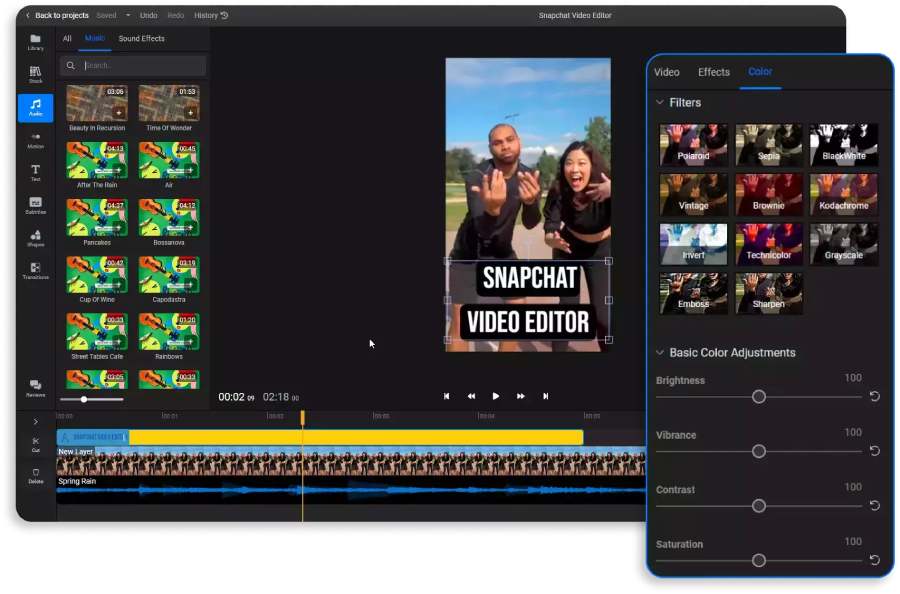900x594 pixels.
Task: Apply the Emboss filter
Action: pyautogui.click(x=693, y=293)
